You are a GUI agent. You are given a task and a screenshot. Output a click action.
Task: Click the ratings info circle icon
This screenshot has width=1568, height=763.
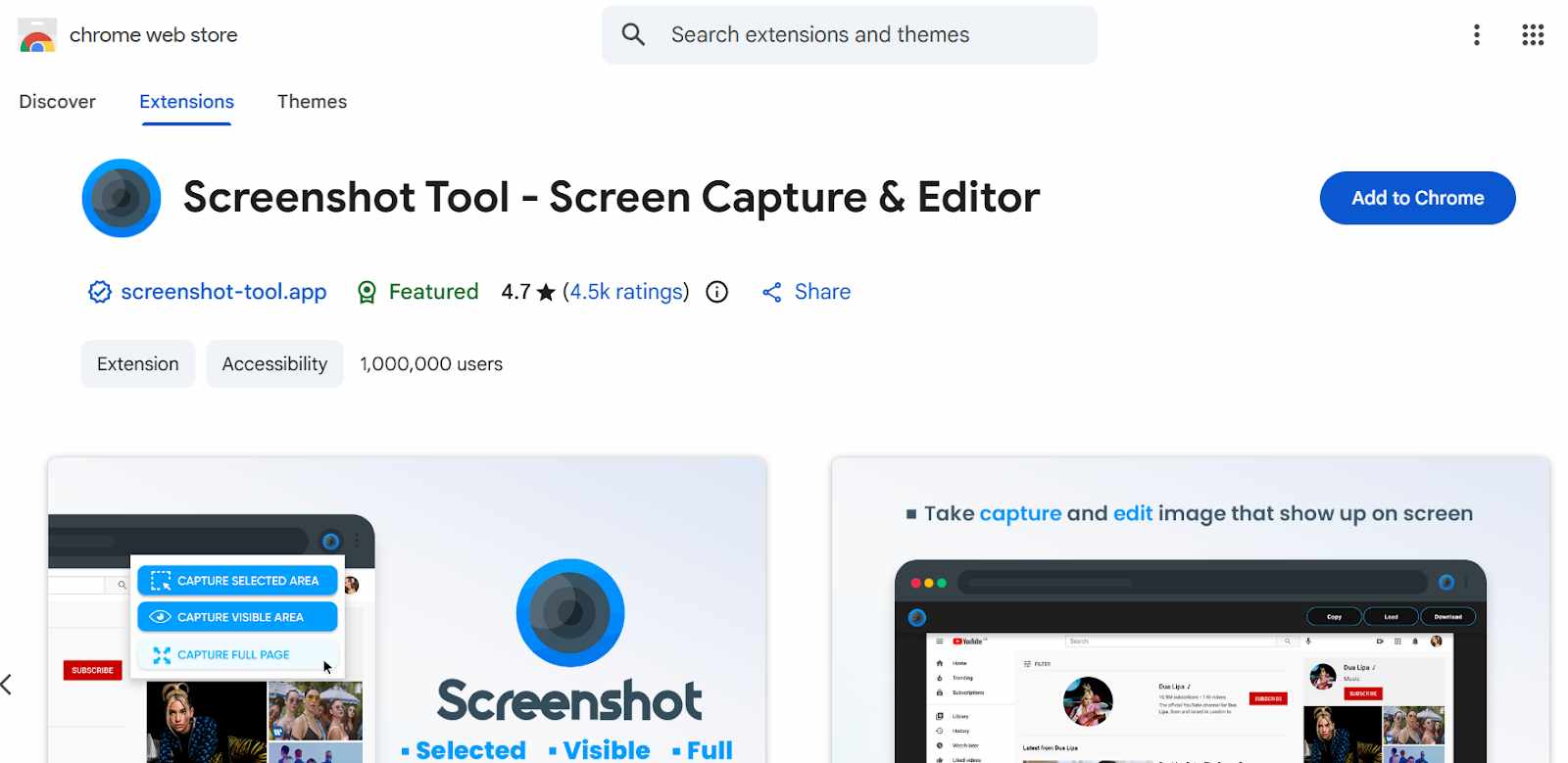pos(717,292)
